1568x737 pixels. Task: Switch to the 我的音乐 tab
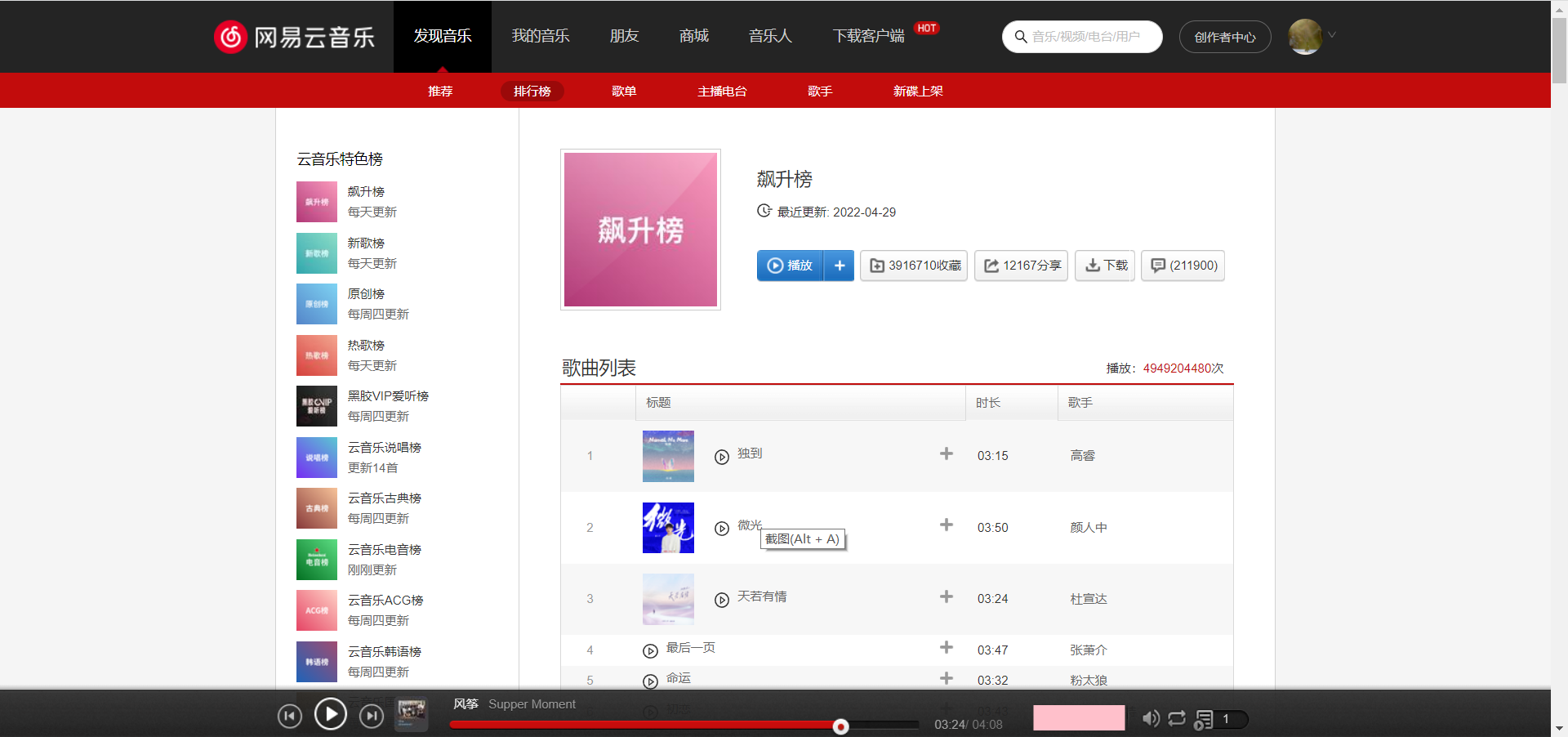click(x=541, y=37)
